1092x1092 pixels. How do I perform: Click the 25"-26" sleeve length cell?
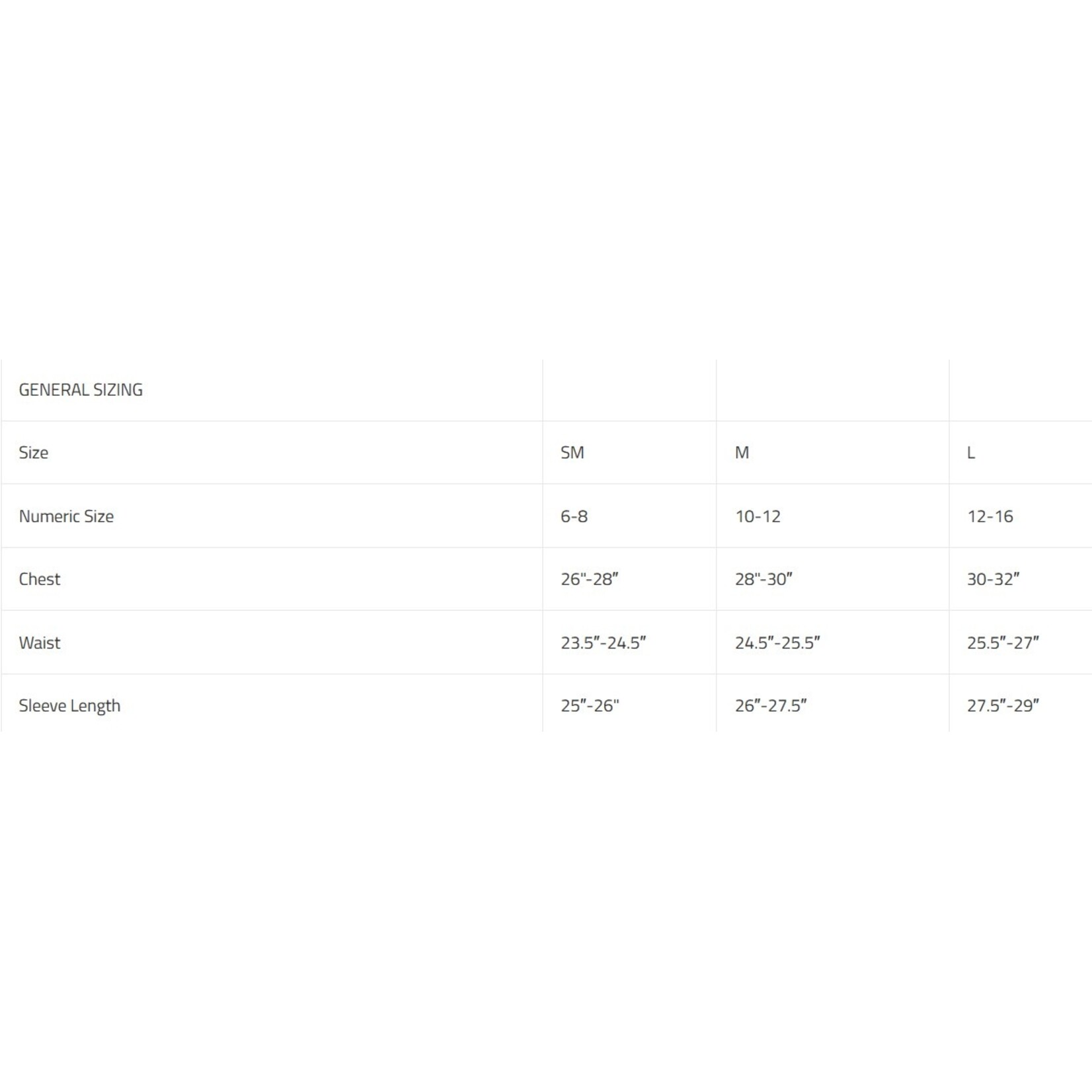(x=590, y=706)
